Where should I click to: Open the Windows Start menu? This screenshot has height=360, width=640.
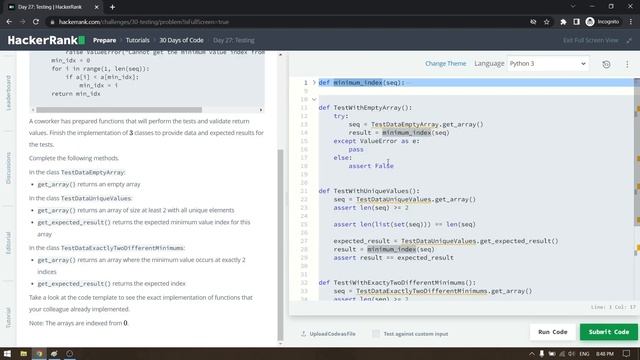pyautogui.click(x=7, y=353)
